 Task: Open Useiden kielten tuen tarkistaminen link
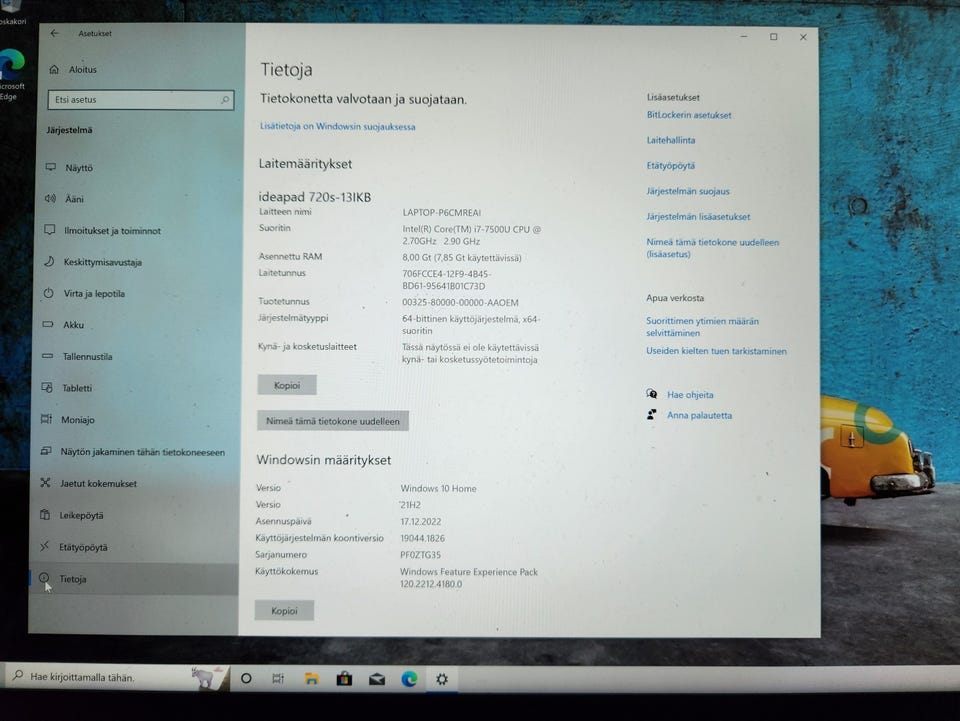click(x=716, y=351)
